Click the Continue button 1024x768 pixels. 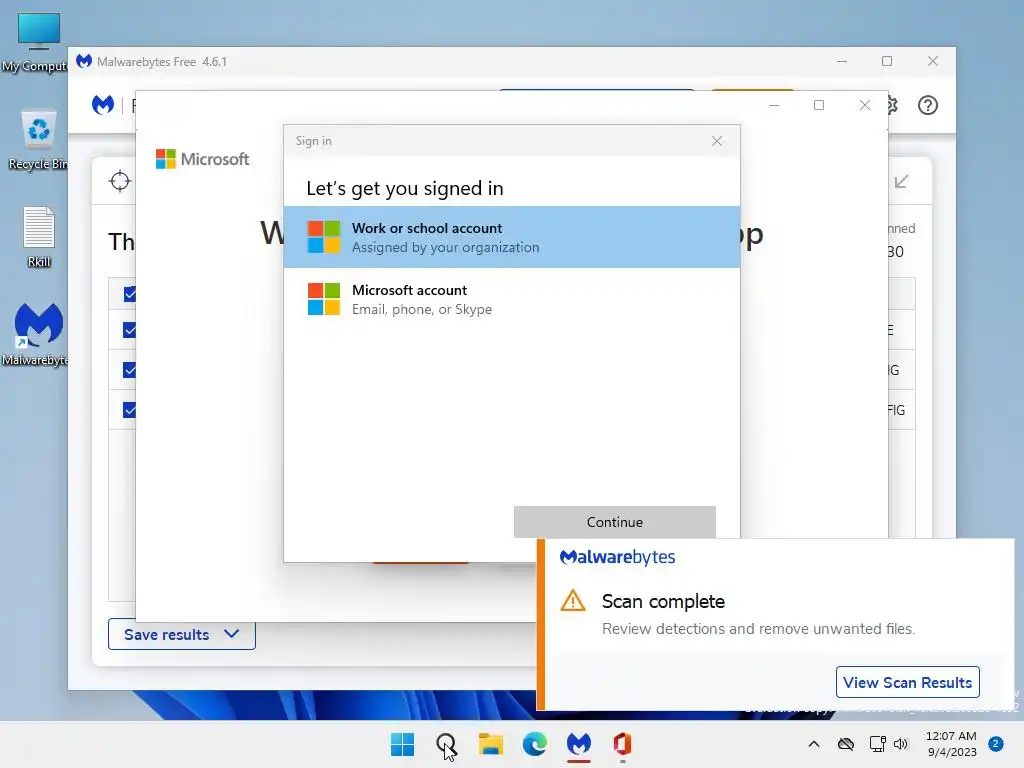615,522
